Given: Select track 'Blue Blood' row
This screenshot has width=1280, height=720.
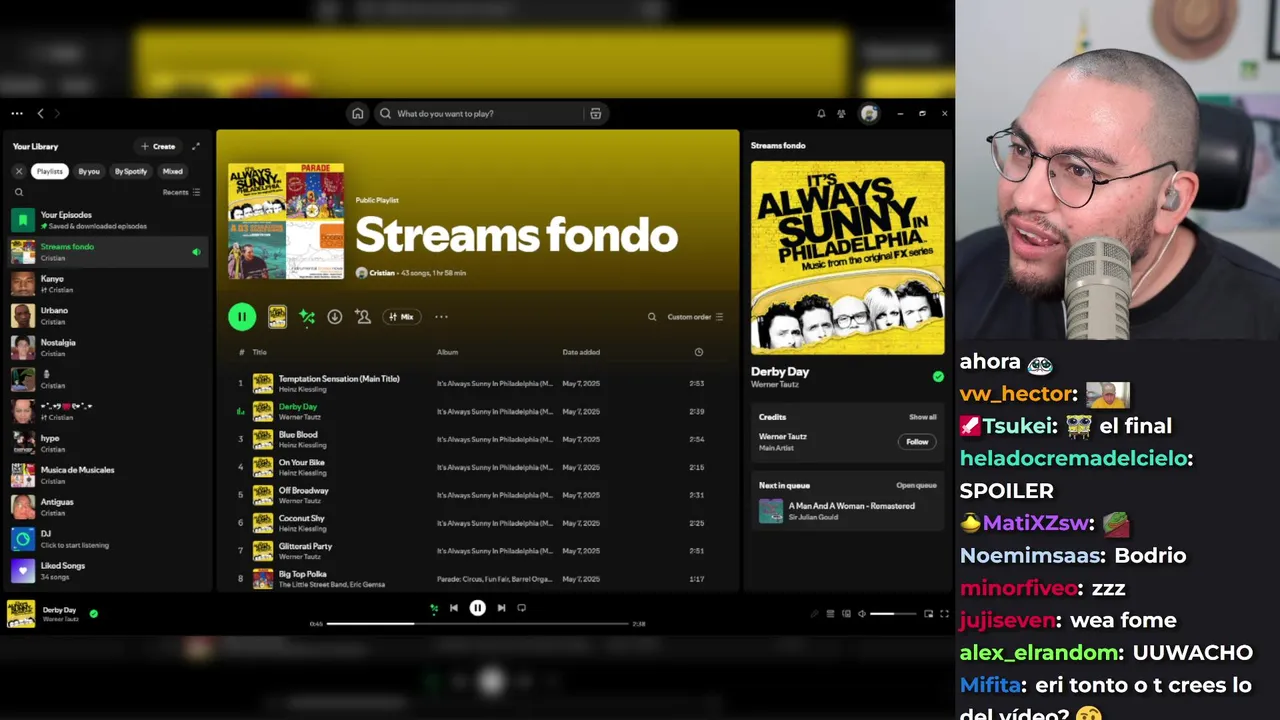Looking at the screenshot, I should pyautogui.click(x=476, y=439).
